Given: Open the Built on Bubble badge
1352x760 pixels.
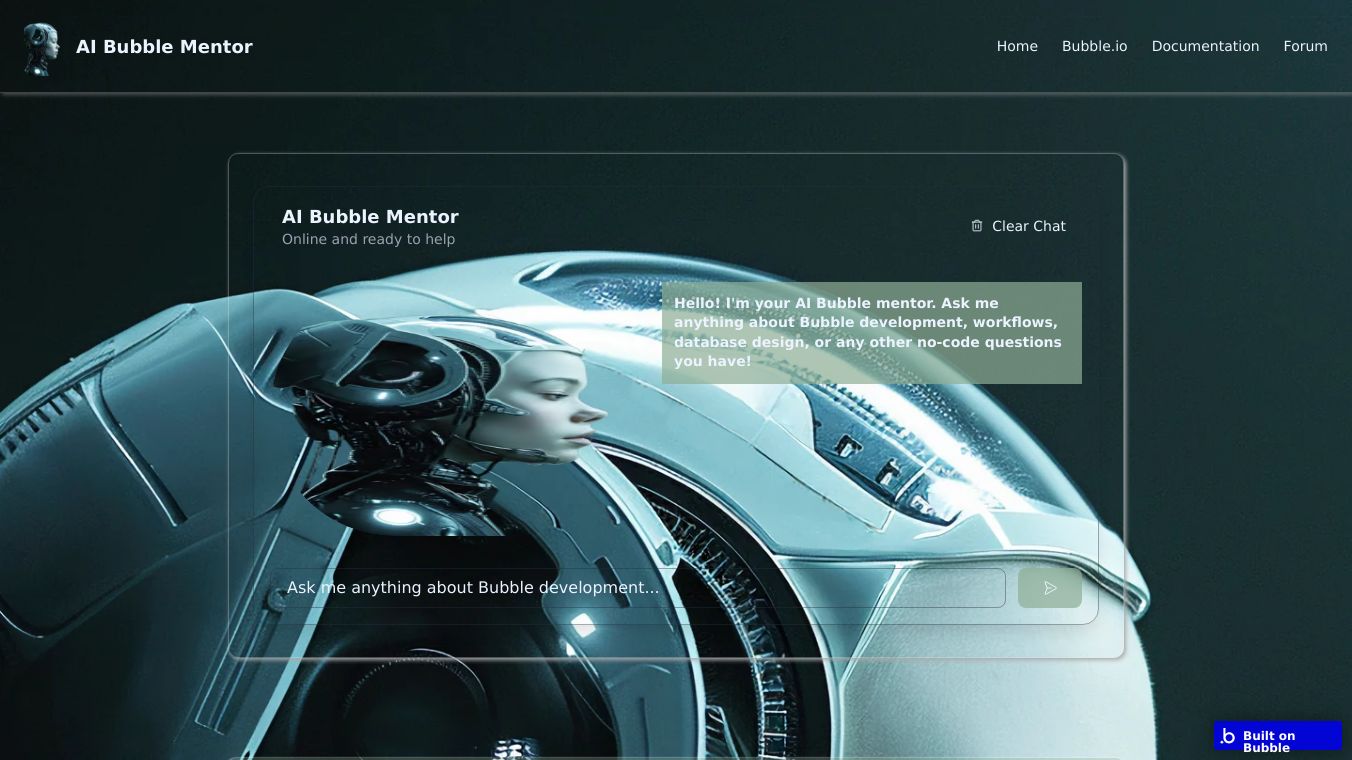Looking at the screenshot, I should point(1278,737).
